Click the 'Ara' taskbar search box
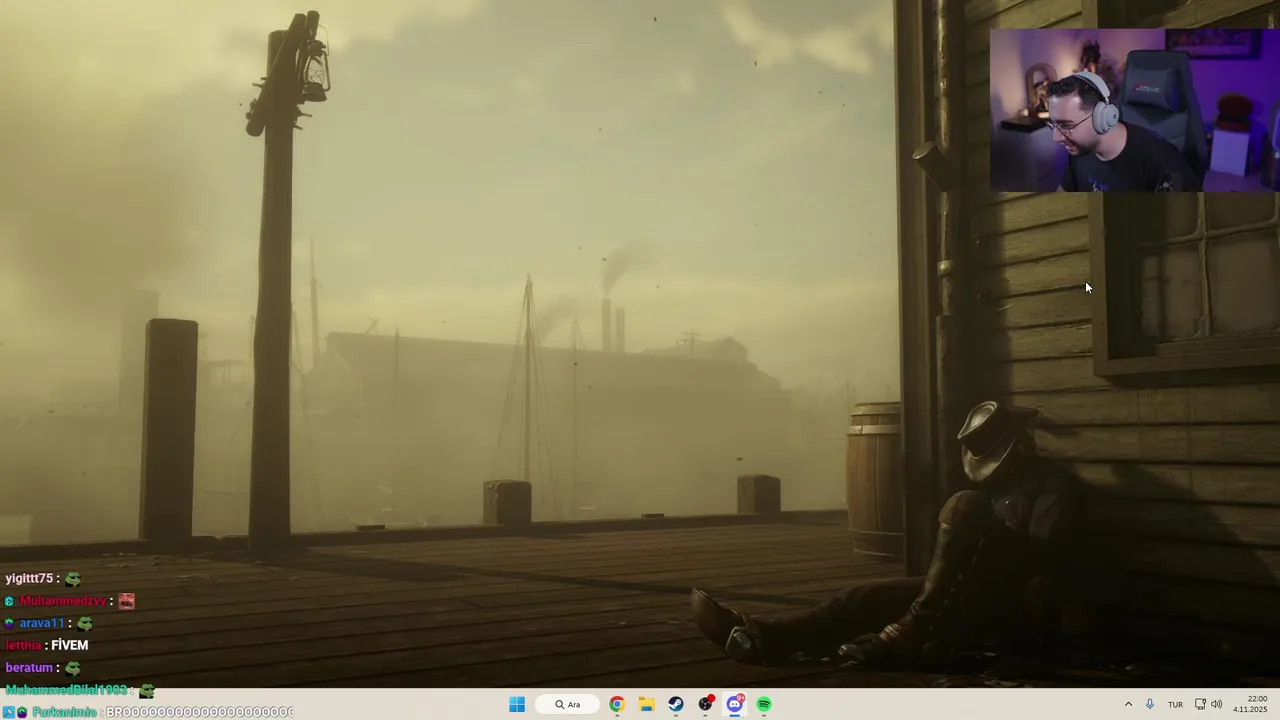The image size is (1280, 720). [568, 704]
